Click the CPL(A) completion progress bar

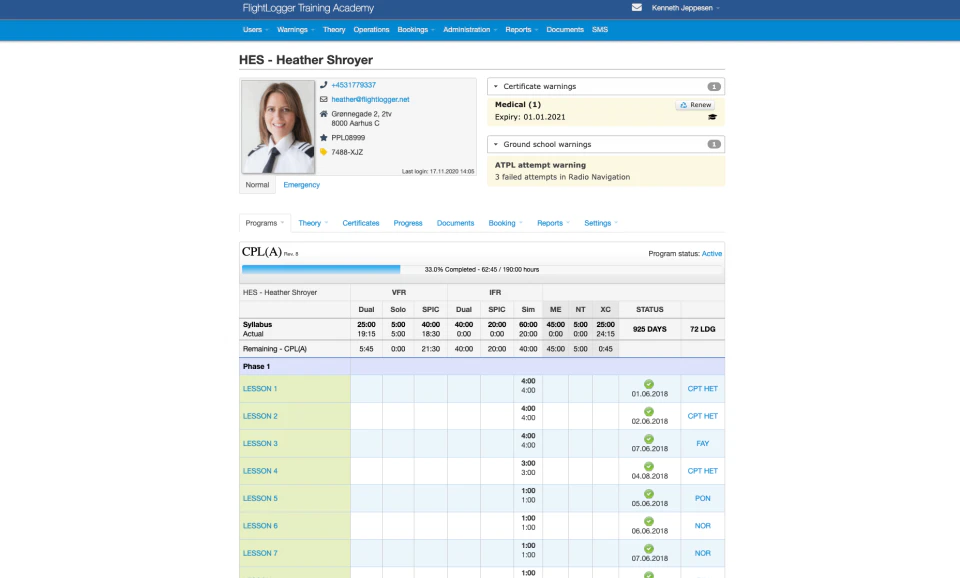320,269
